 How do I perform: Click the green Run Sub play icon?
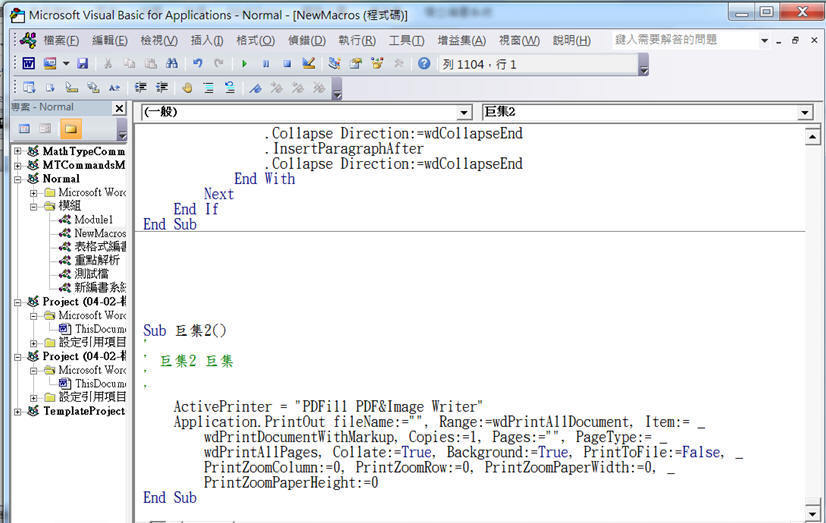(245, 63)
